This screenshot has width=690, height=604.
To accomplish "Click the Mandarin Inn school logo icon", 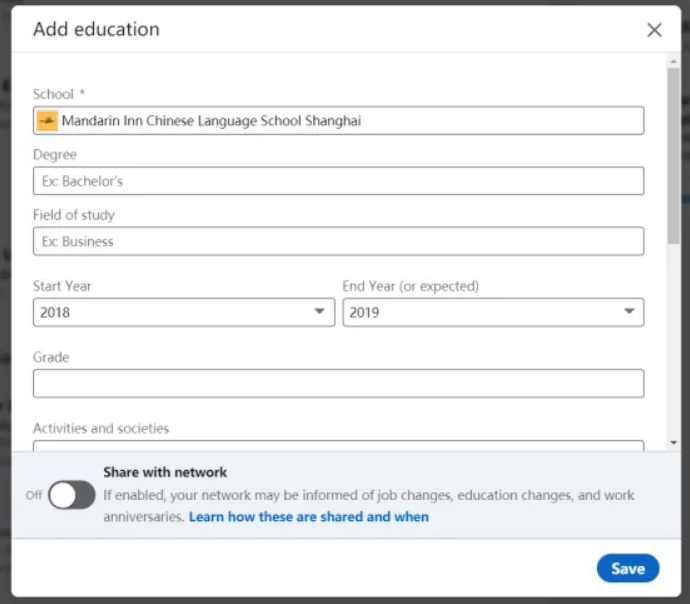I will tap(47, 121).
